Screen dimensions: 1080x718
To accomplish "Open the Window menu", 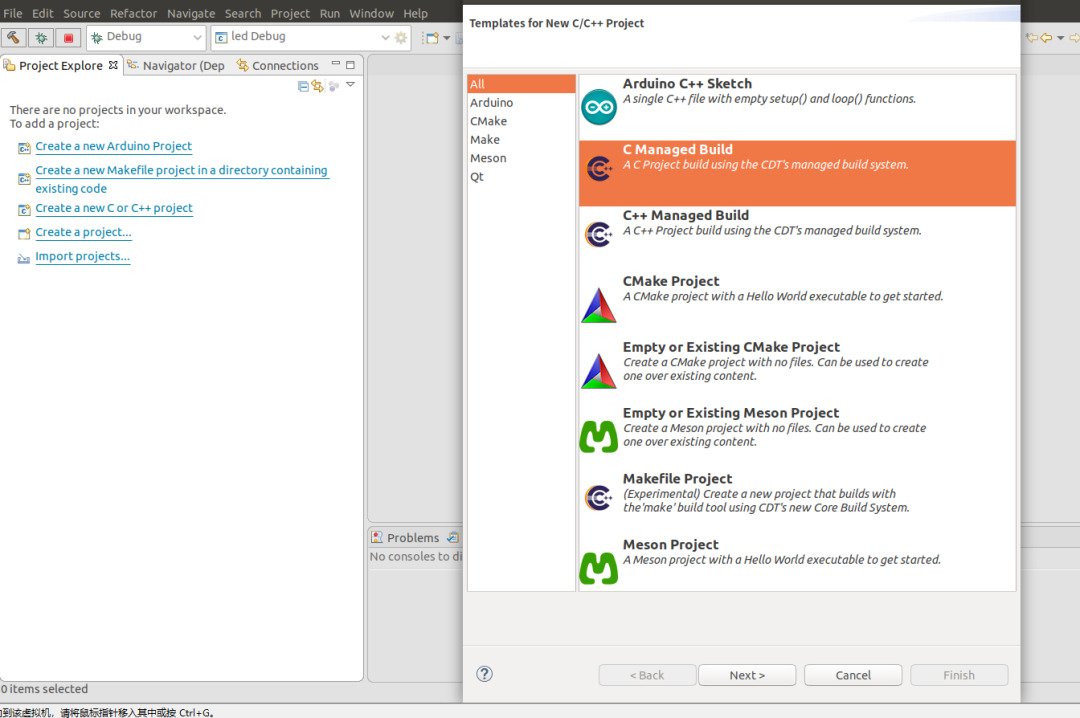I will 371,13.
